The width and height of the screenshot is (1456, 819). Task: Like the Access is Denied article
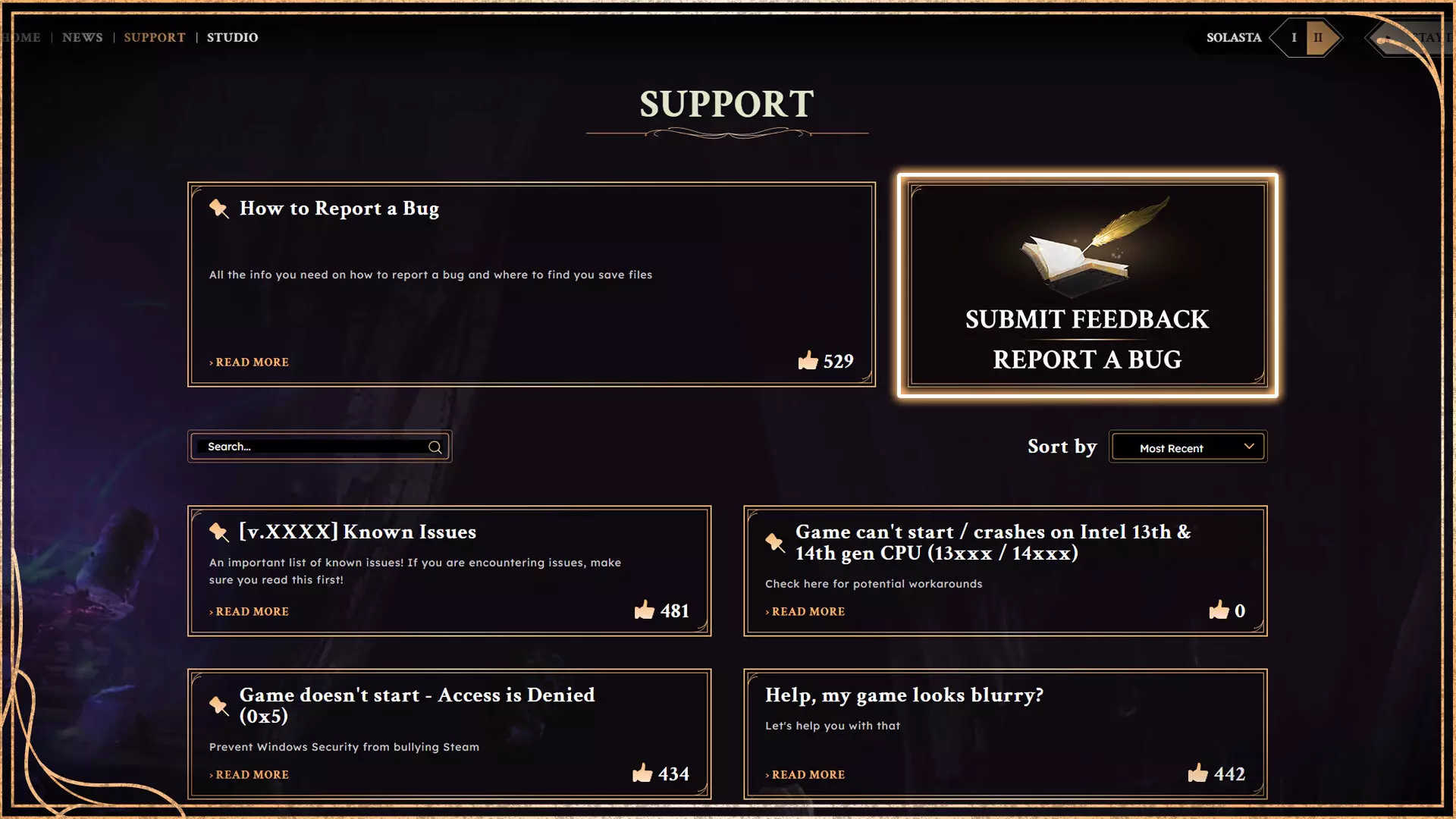[x=642, y=773]
